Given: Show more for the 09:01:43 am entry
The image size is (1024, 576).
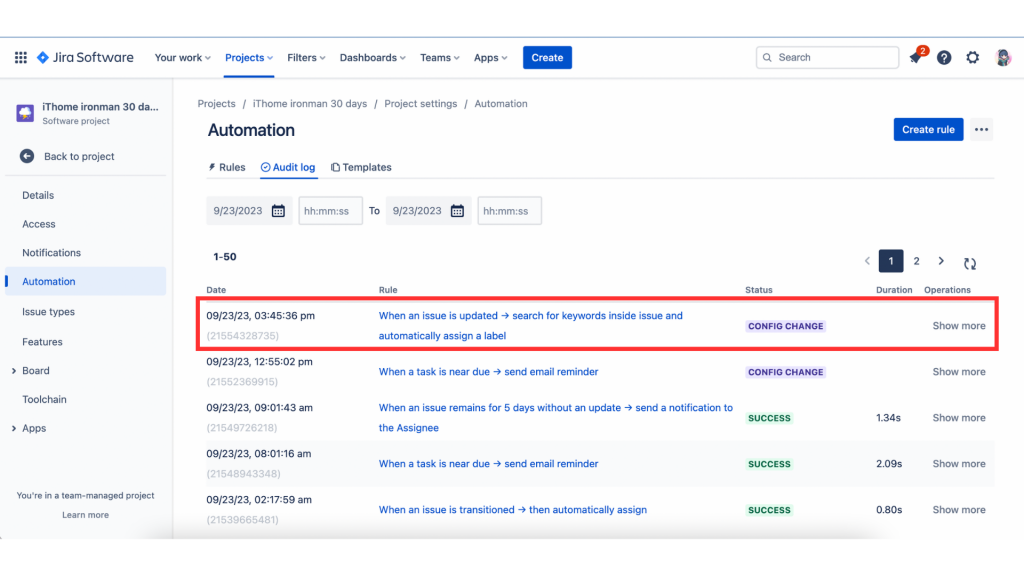Looking at the screenshot, I should coord(959,418).
